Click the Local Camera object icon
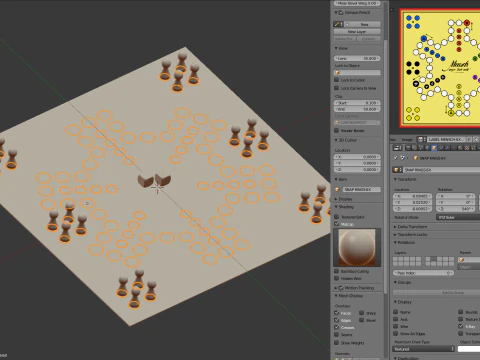The height and width of the screenshot is (360, 480). [338, 122]
